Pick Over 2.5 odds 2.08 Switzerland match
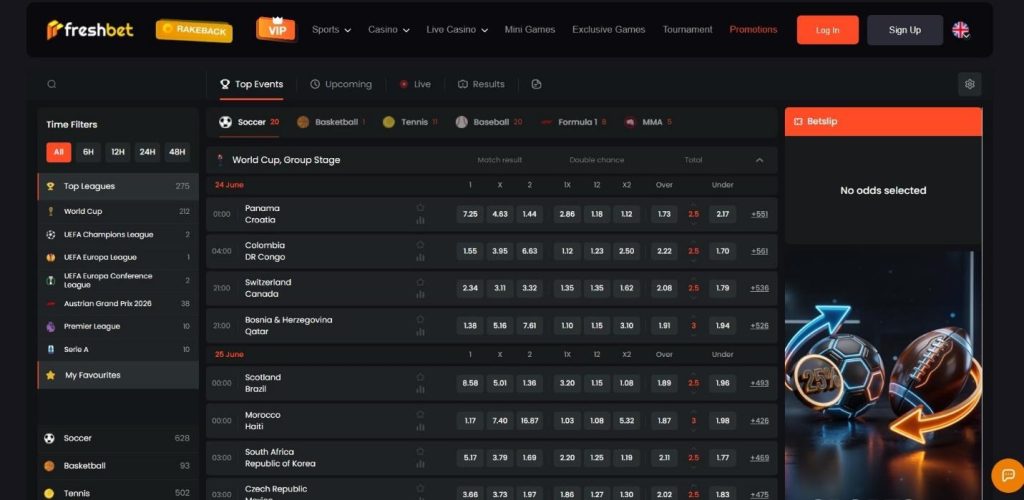 [x=664, y=288]
